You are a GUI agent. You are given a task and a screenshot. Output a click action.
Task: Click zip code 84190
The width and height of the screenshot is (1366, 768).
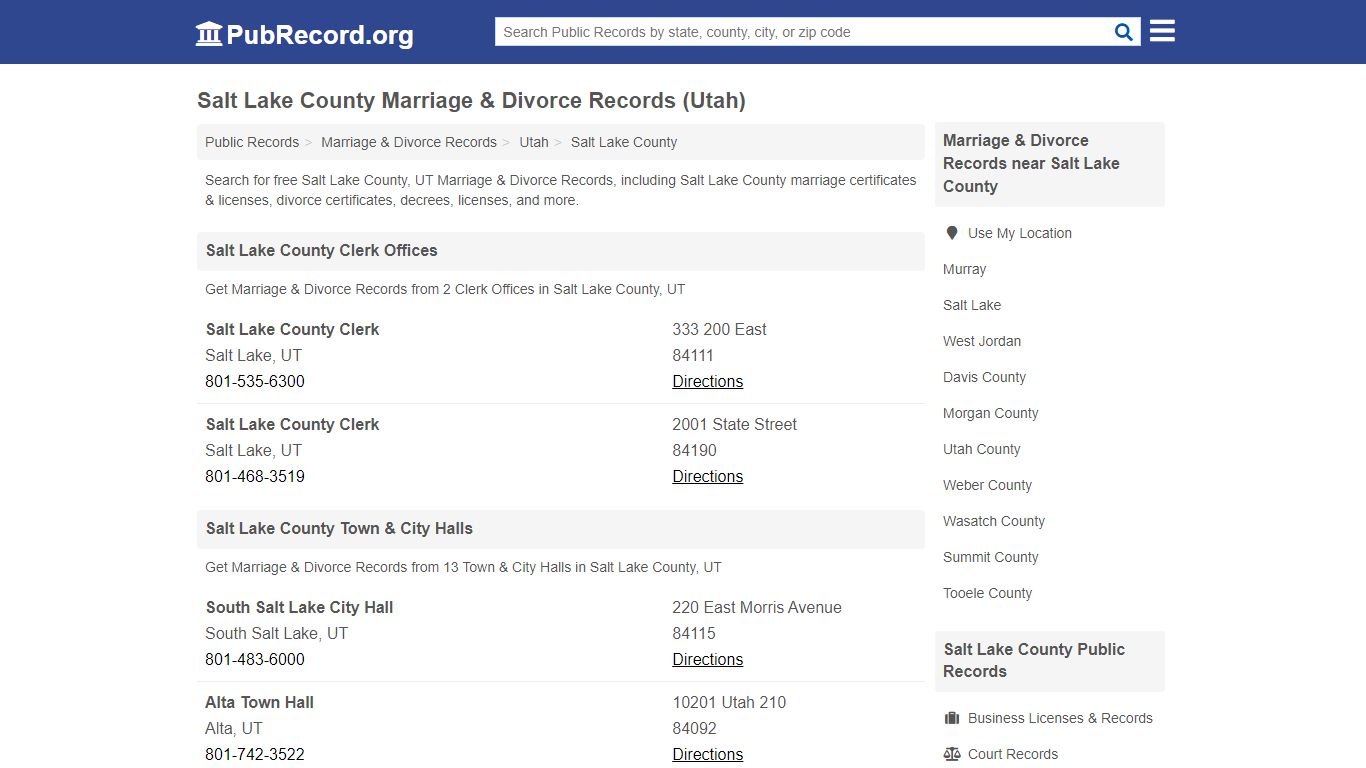[x=695, y=450]
